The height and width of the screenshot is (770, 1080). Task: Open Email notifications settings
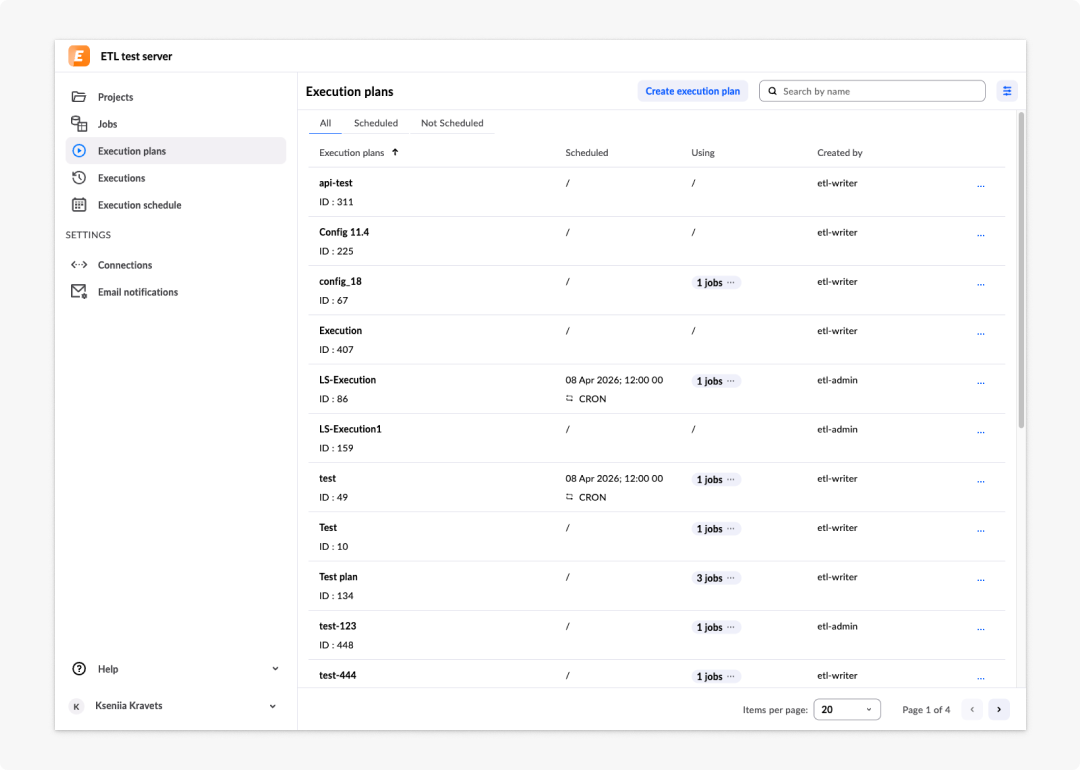tap(176, 291)
